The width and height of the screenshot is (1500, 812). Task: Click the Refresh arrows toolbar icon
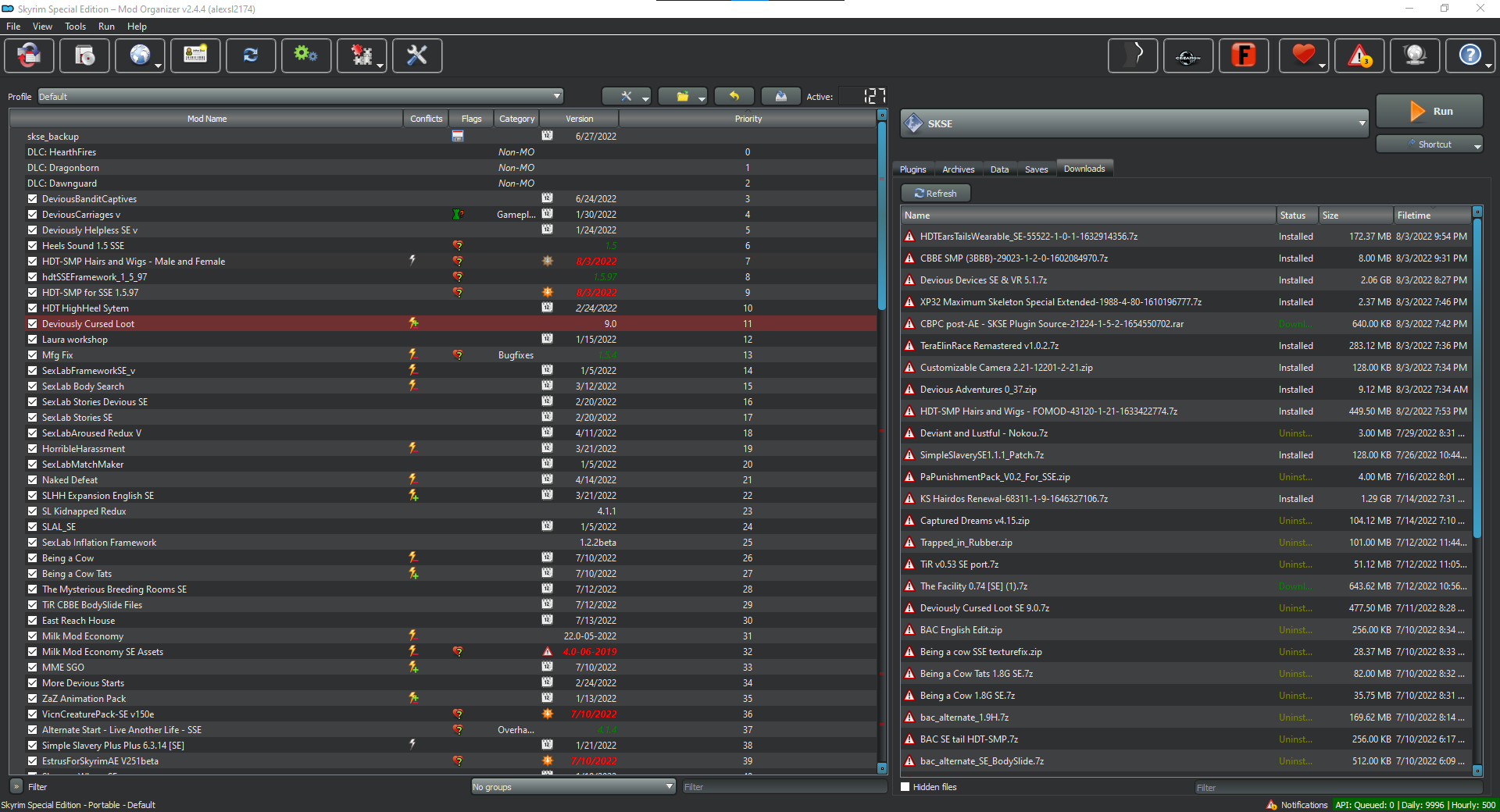[x=251, y=55]
